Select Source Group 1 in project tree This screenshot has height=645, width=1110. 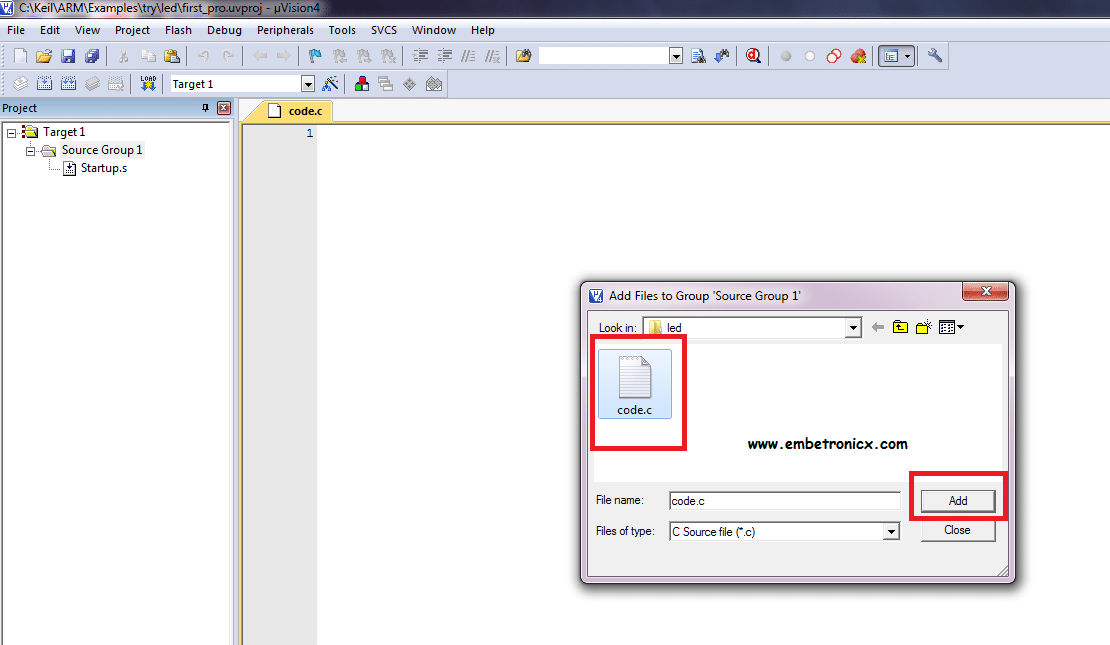point(102,150)
